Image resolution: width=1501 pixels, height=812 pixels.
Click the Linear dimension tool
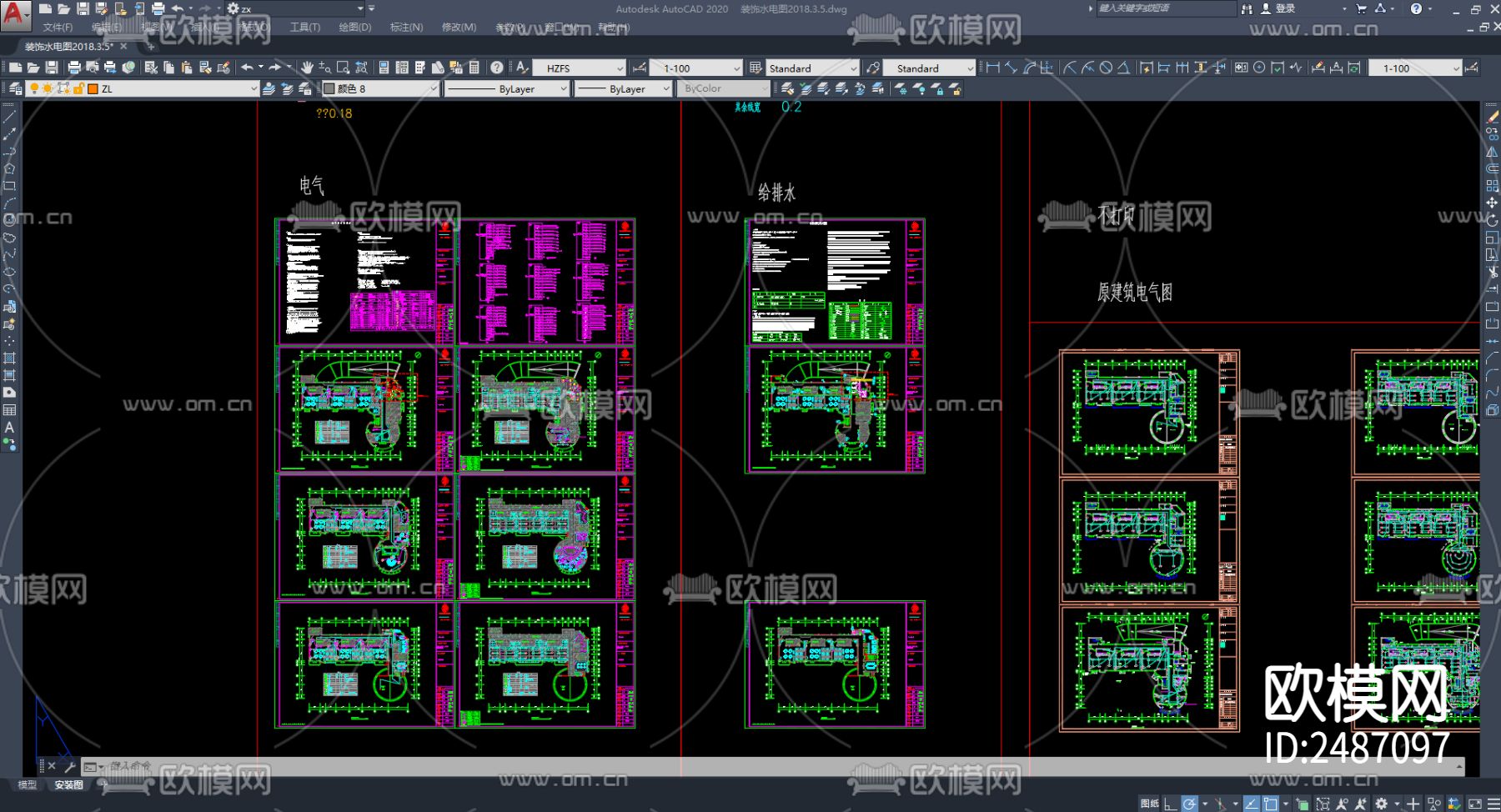(x=992, y=68)
